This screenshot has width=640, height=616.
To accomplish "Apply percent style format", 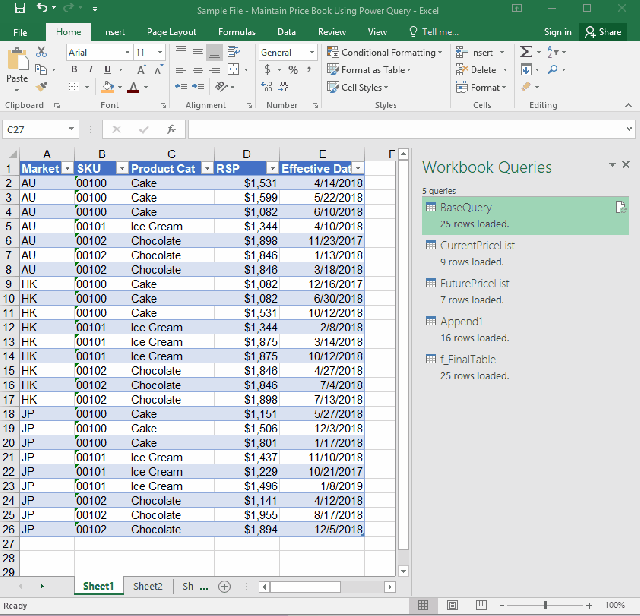I will pyautogui.click(x=293, y=70).
